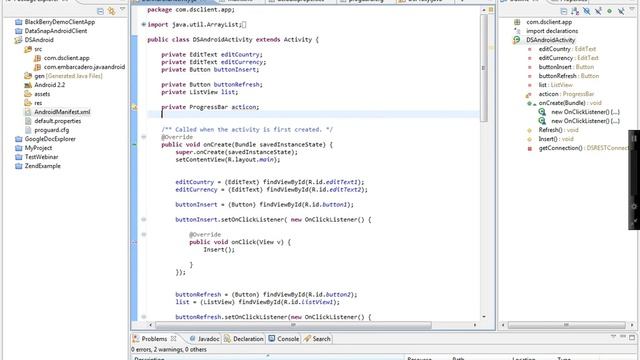Switch to the Search tab

coord(317,339)
